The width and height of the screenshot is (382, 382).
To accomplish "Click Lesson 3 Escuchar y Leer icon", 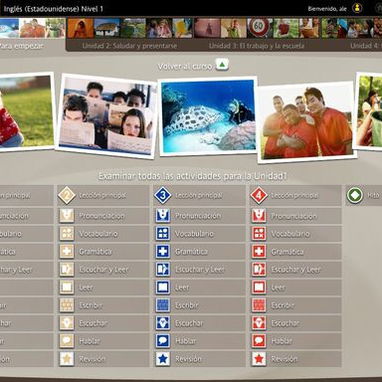I will coord(163,269).
